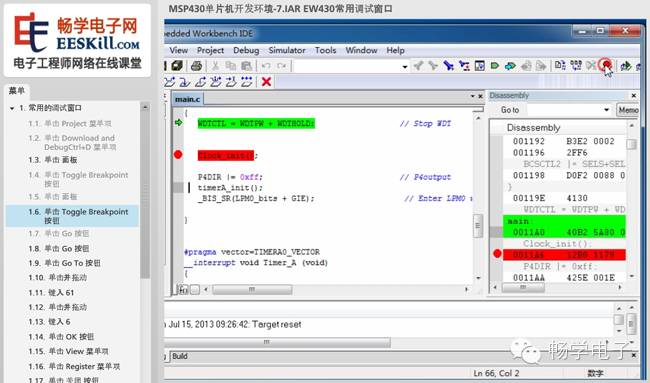Click the Compile toolbar icon

click(560, 65)
